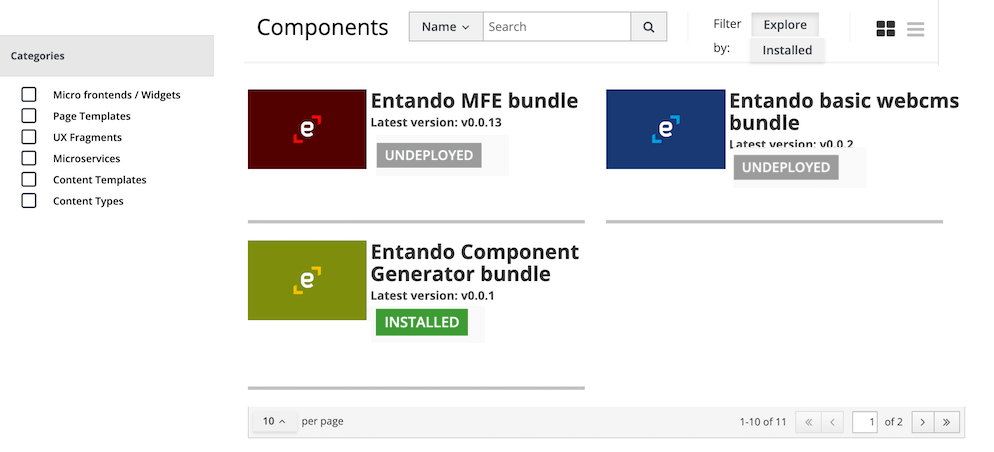994x452 pixels.
Task: Open Entando basic webcms bundle thumbnail
Action: tap(666, 129)
